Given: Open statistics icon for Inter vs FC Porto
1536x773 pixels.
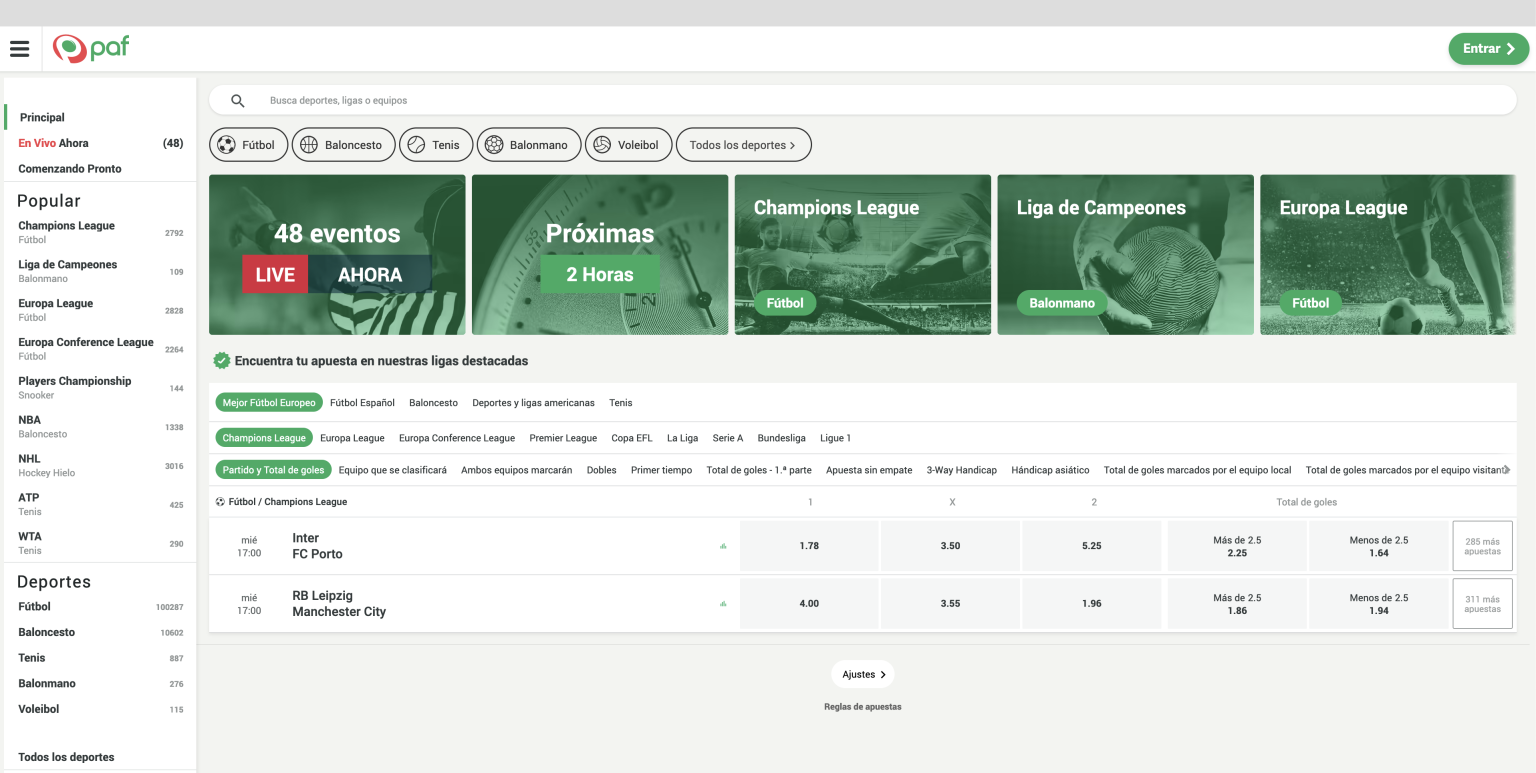Looking at the screenshot, I should 723,546.
